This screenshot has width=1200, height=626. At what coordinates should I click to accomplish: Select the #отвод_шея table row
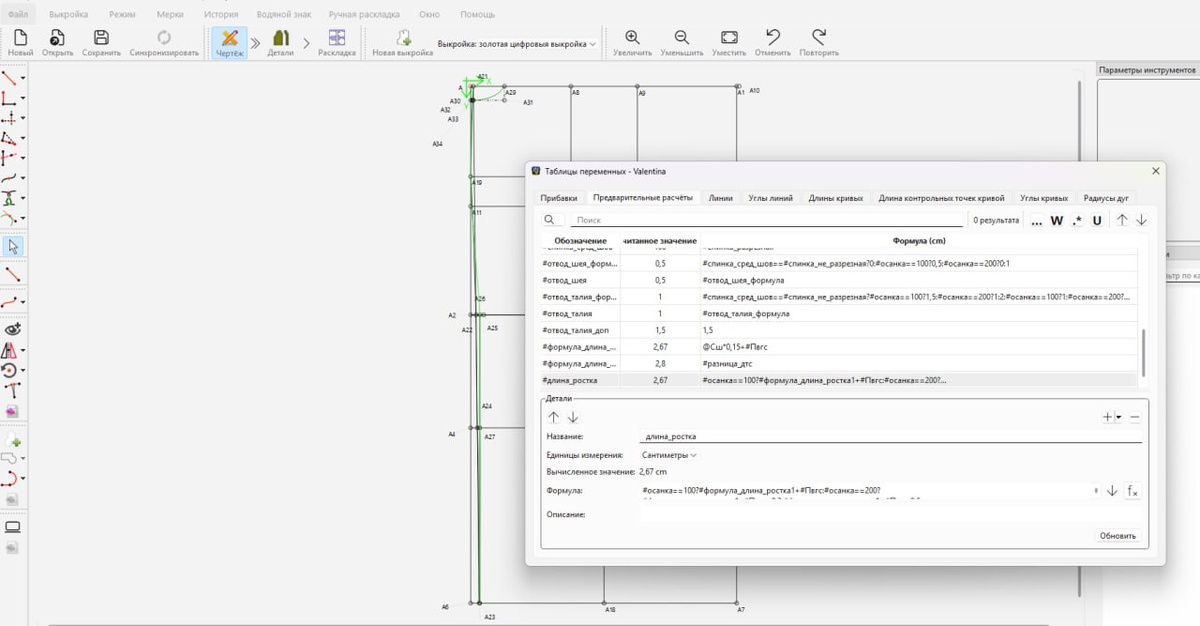click(838, 280)
